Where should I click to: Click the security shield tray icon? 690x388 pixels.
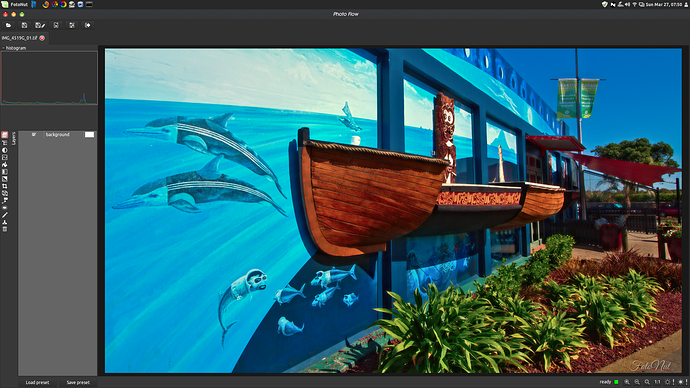tap(604, 4)
